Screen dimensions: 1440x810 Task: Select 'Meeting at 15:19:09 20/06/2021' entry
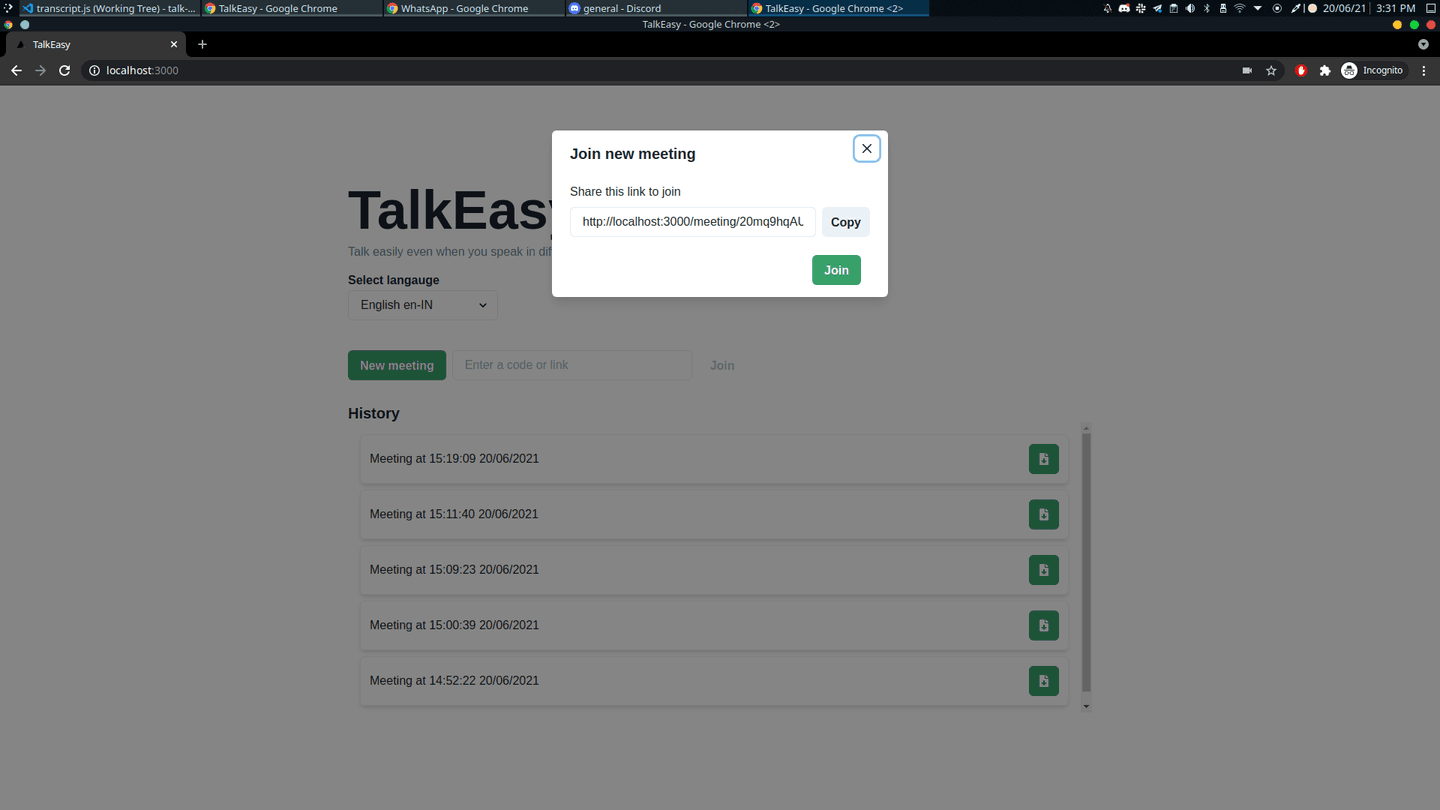click(x=714, y=459)
